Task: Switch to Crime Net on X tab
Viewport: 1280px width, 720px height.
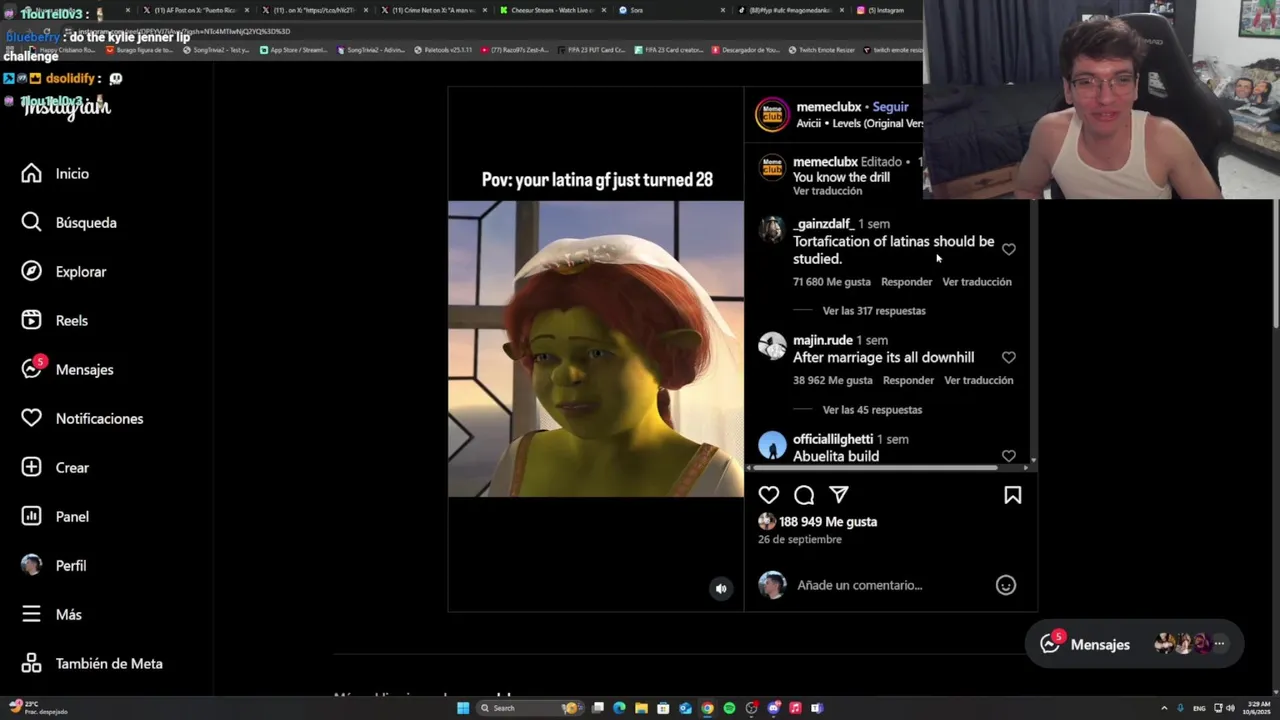Action: pos(433,10)
